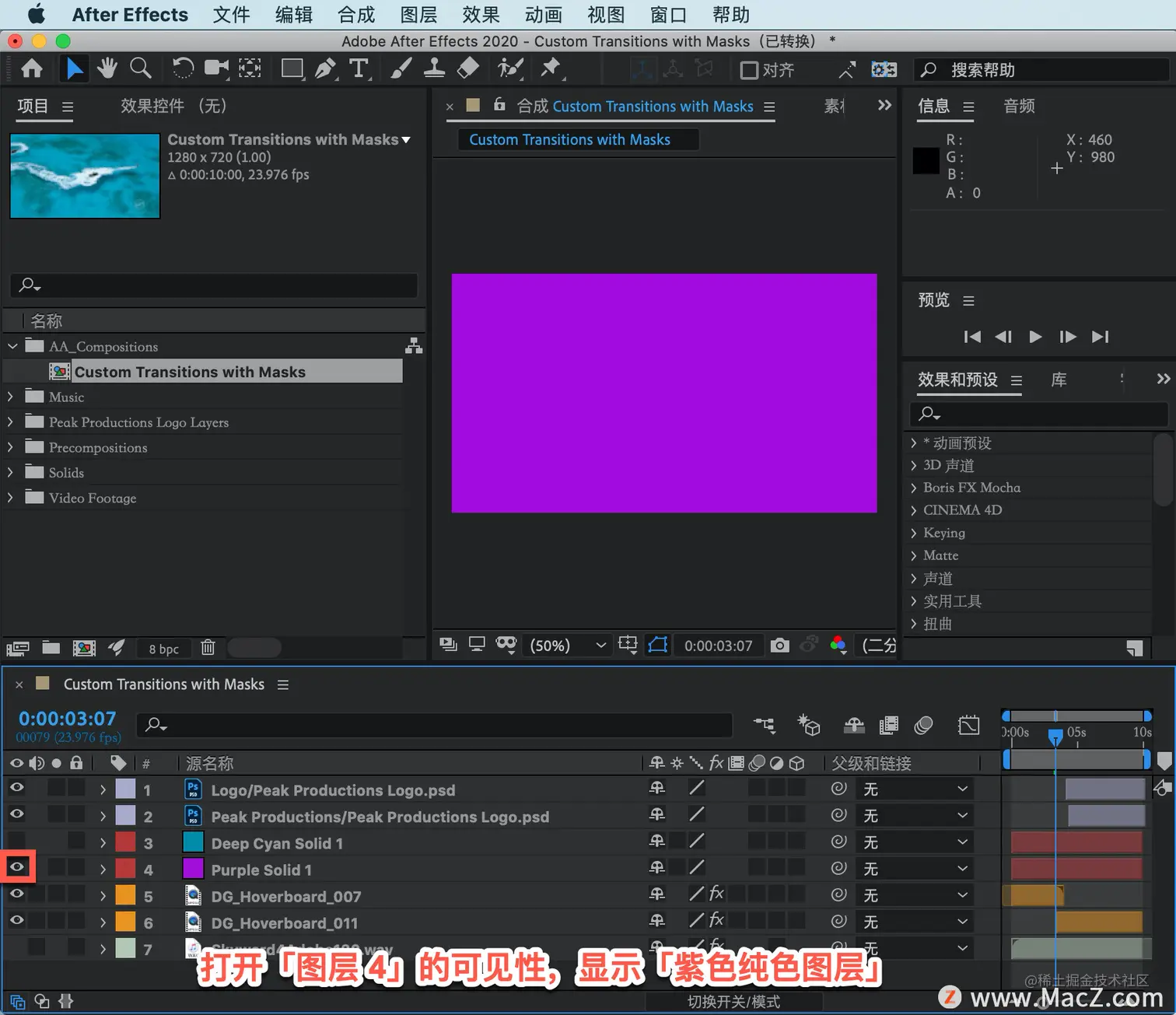The image size is (1176, 1015).
Task: Select the Rotation tool
Action: point(183,69)
